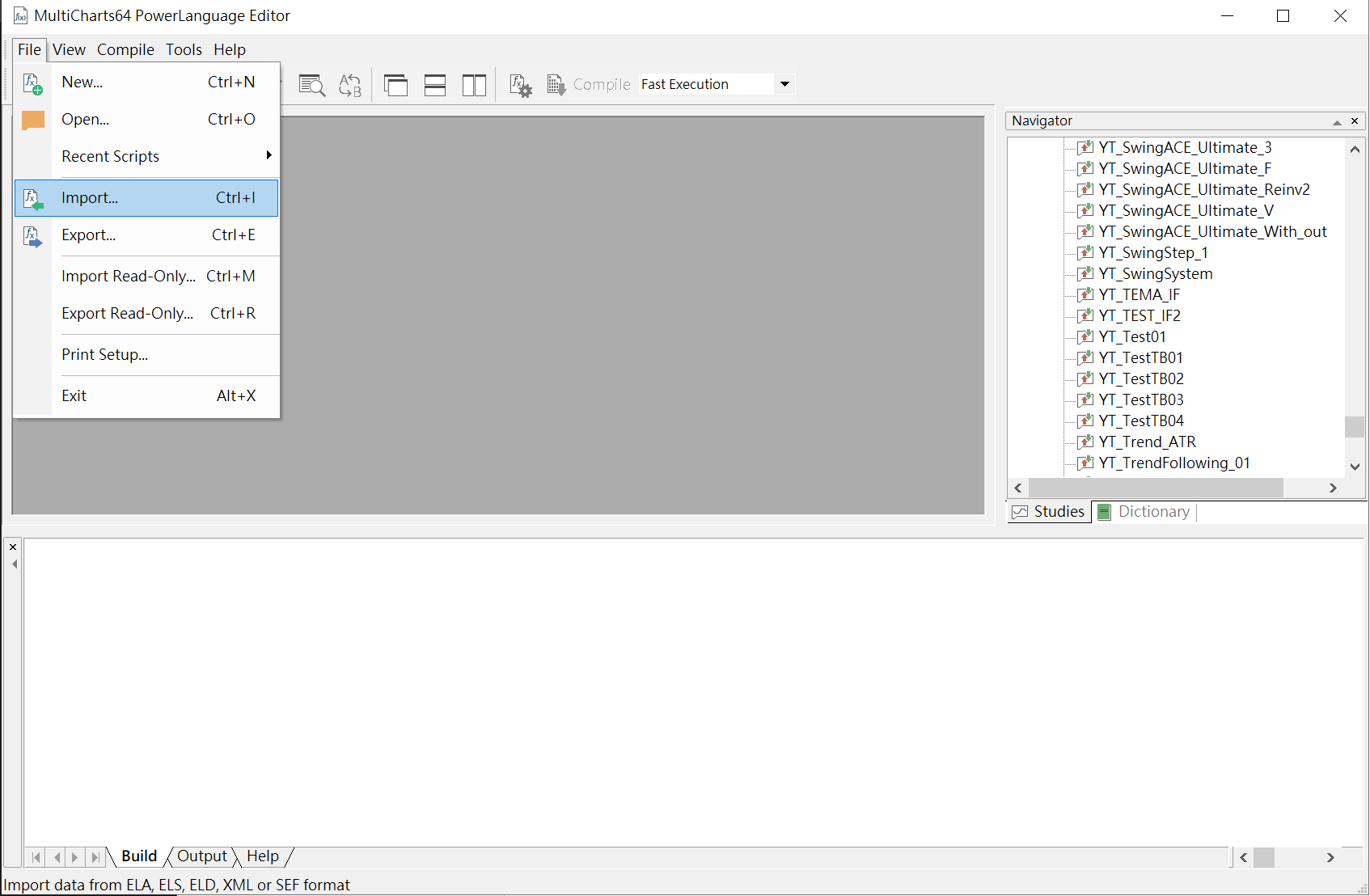1370x896 pixels.
Task: Choose Export Read-Only... menu item
Action: point(128,314)
